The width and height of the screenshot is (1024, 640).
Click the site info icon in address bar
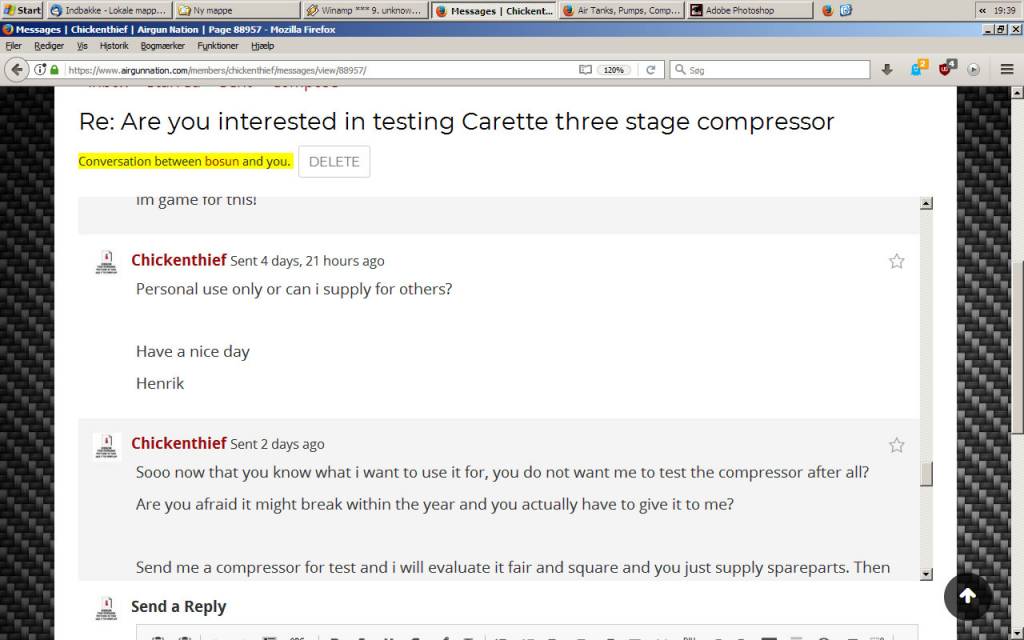point(40,70)
